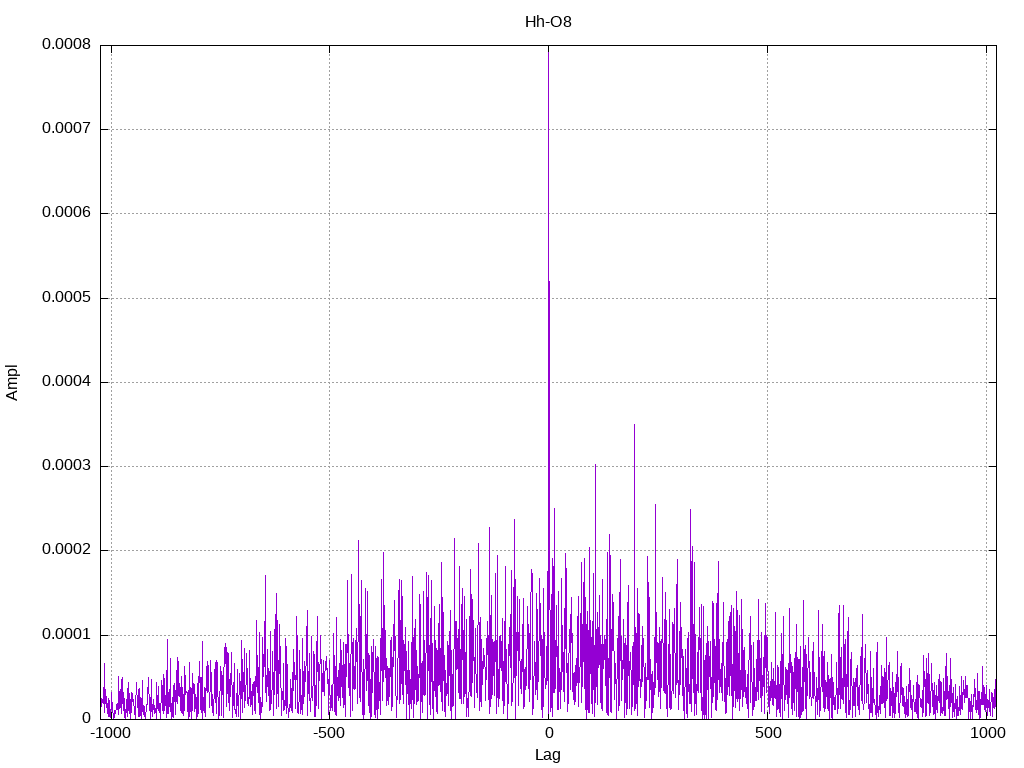Viewport: 1024px width, 768px height.
Task: Select the 0.0007 y-axis tick label
Action: point(66,129)
